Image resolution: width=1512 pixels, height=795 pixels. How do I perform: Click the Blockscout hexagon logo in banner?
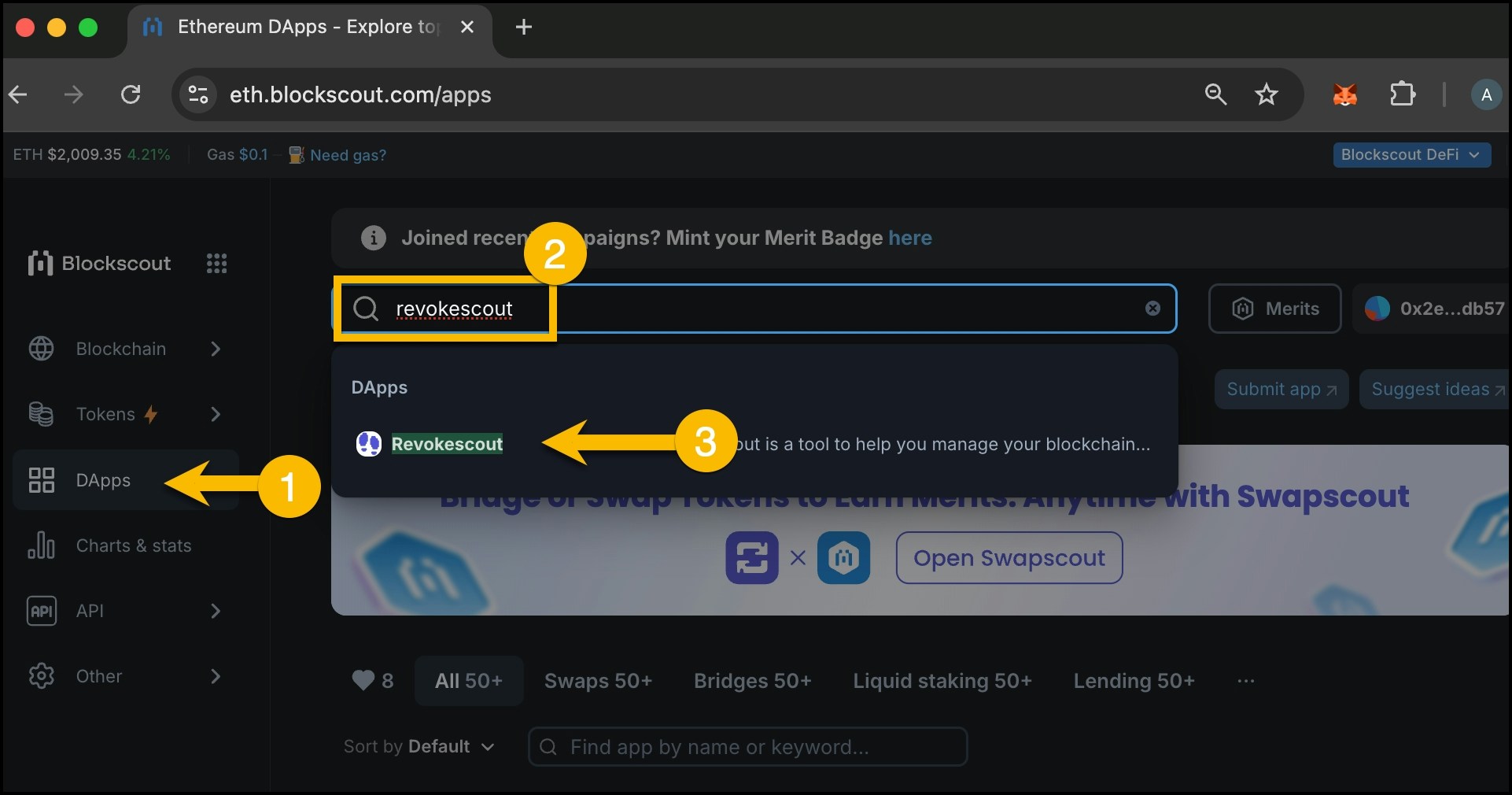pyautogui.click(x=843, y=557)
